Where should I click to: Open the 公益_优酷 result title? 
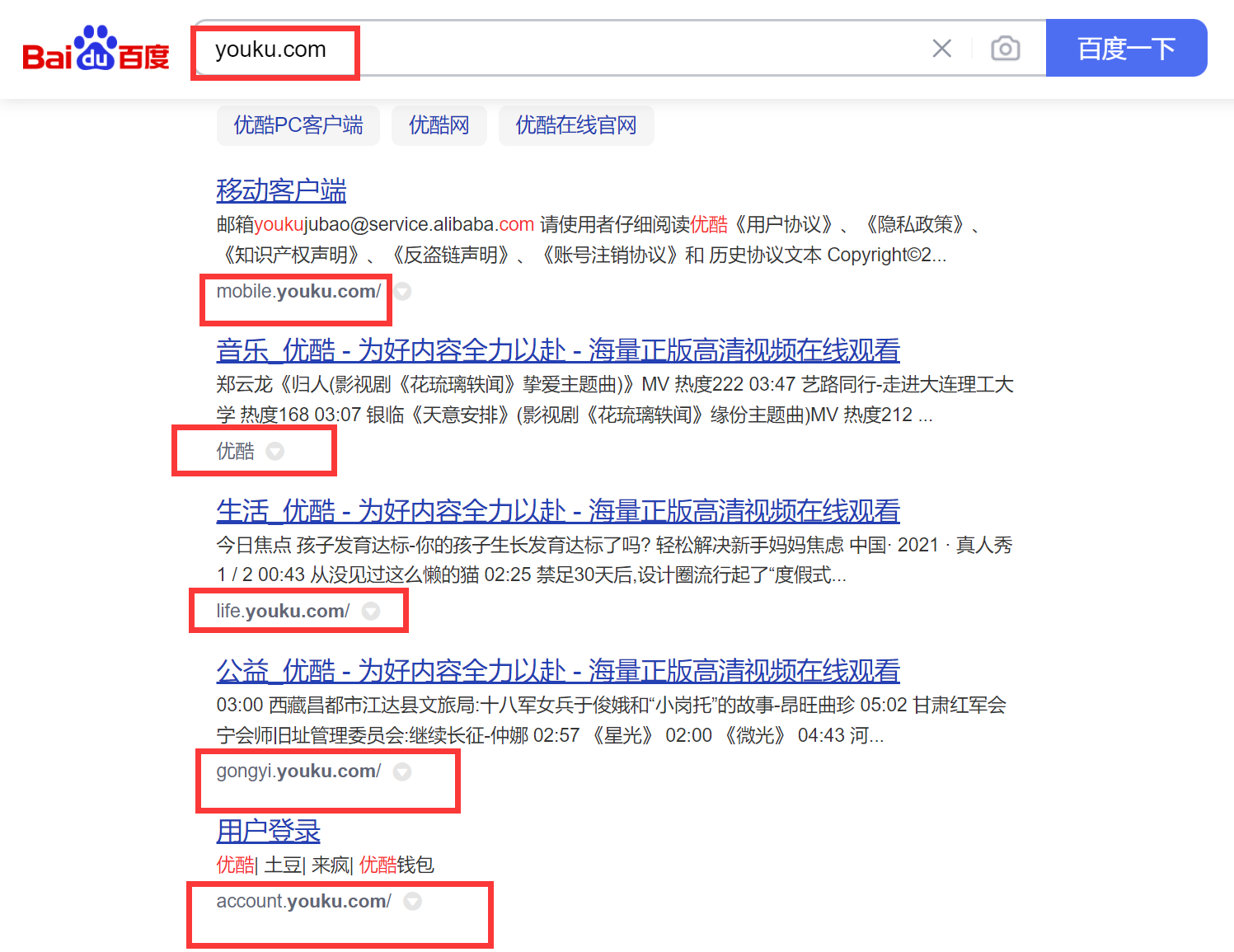coord(557,671)
